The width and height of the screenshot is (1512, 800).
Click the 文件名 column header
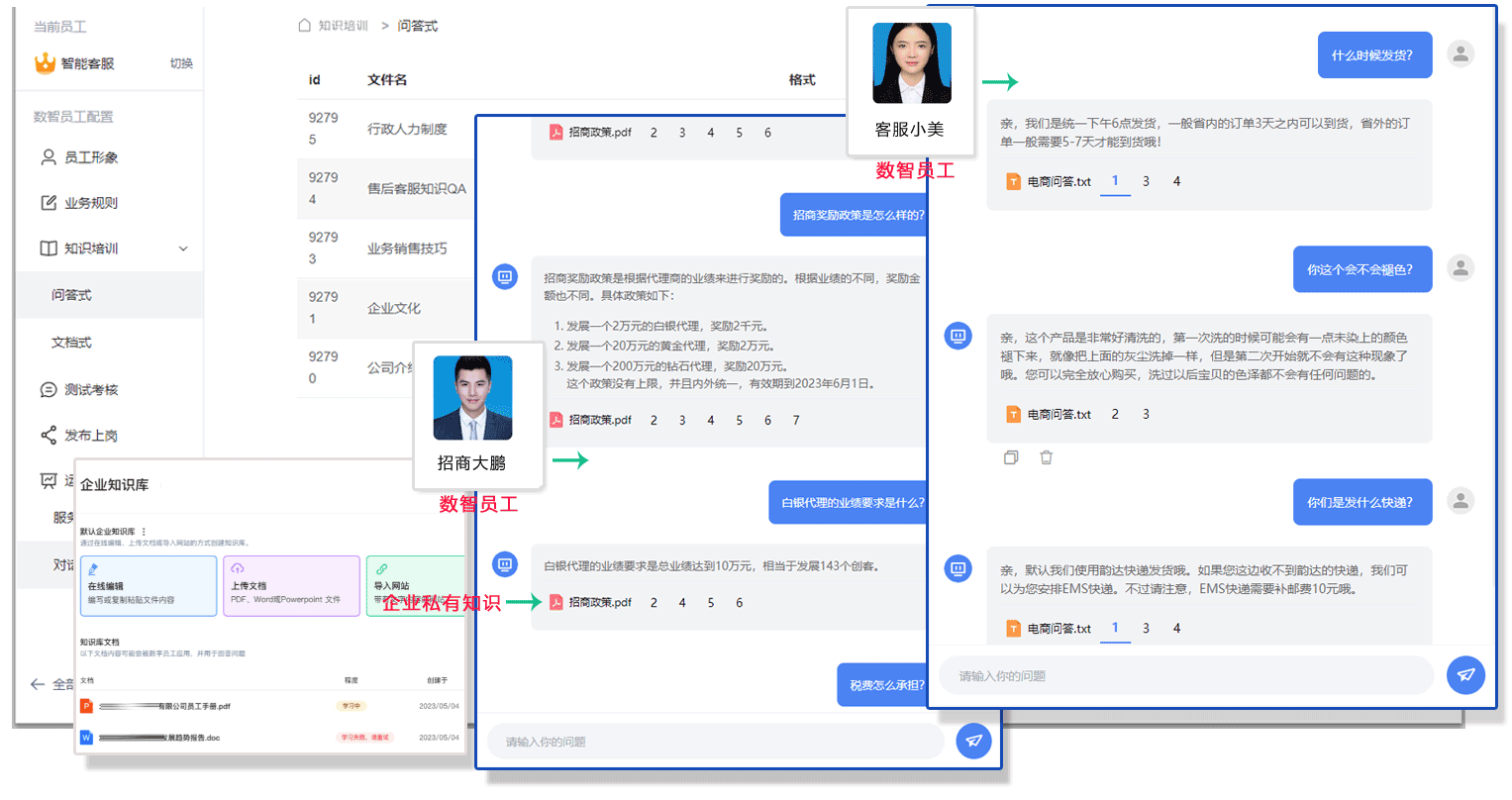click(387, 80)
